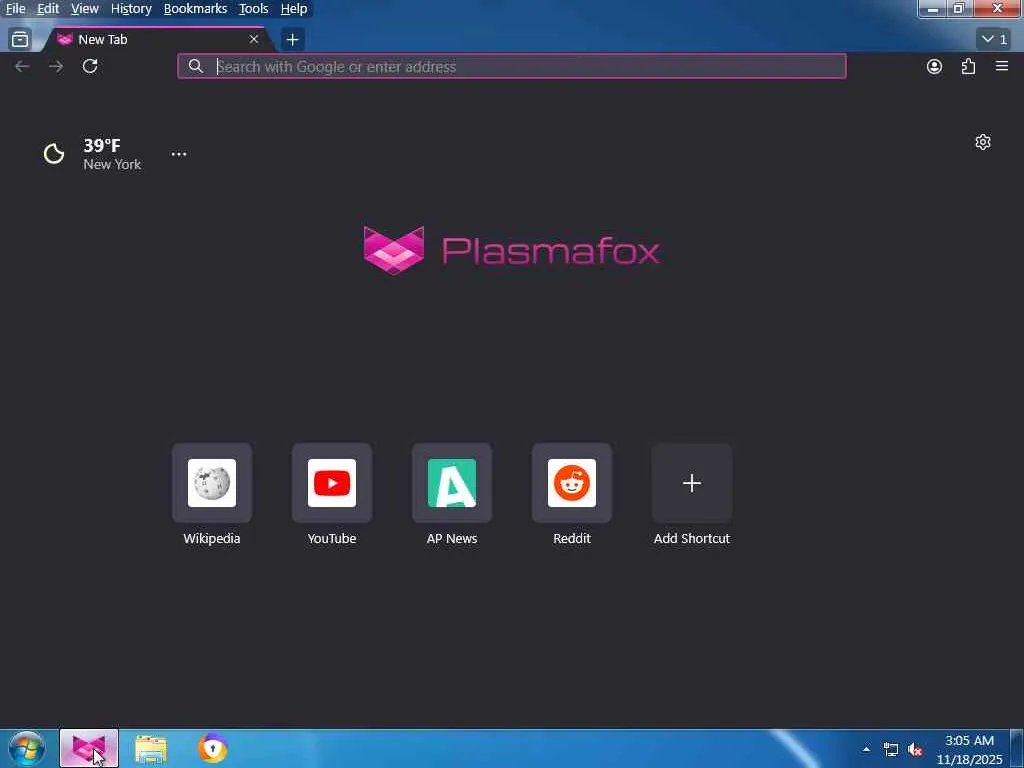Open the AP News shortcut
The width and height of the screenshot is (1024, 768).
click(452, 494)
